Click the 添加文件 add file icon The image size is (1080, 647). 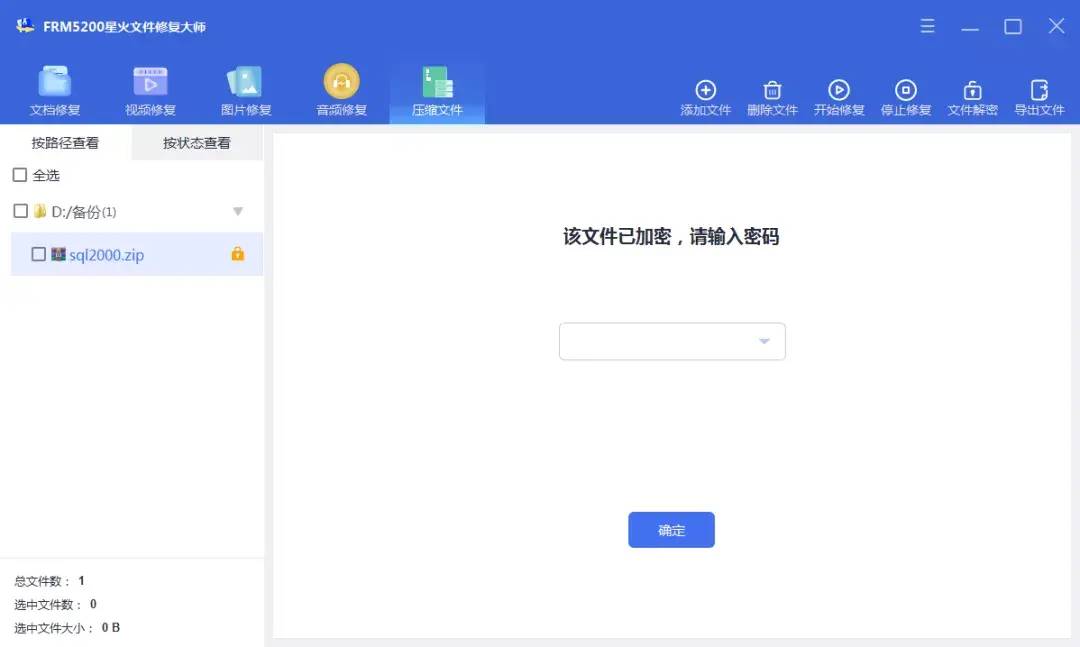pyautogui.click(x=705, y=90)
